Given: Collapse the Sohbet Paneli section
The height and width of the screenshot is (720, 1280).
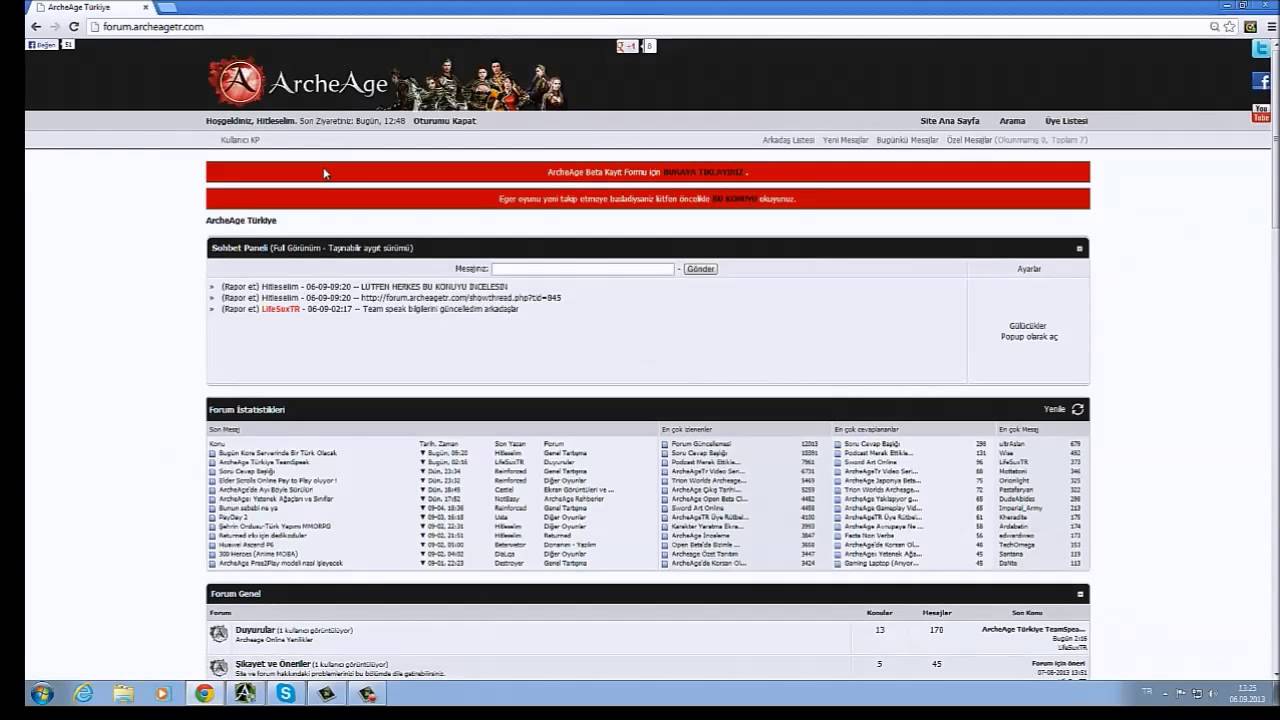Looking at the screenshot, I should pyautogui.click(x=1079, y=248).
